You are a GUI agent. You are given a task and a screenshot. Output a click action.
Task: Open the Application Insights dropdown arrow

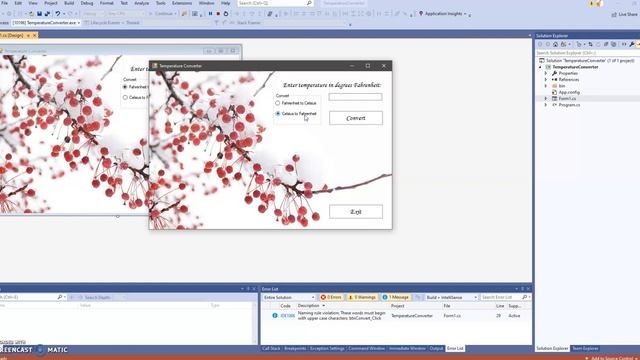[465, 14]
